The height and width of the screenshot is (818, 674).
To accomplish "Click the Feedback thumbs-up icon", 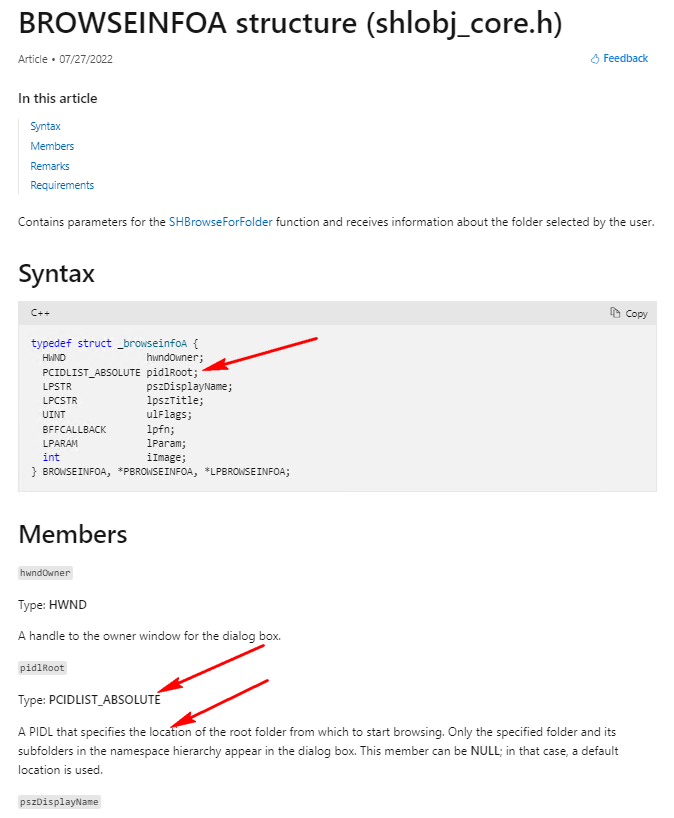I will point(595,59).
